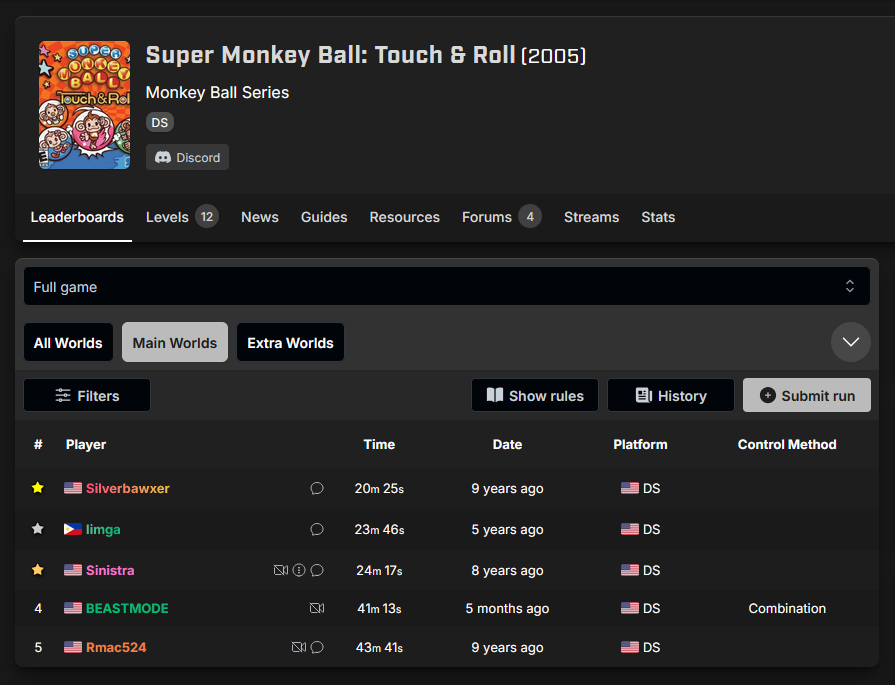The image size is (895, 685).
Task: Click the 8 years ago date
Action: (x=507, y=570)
